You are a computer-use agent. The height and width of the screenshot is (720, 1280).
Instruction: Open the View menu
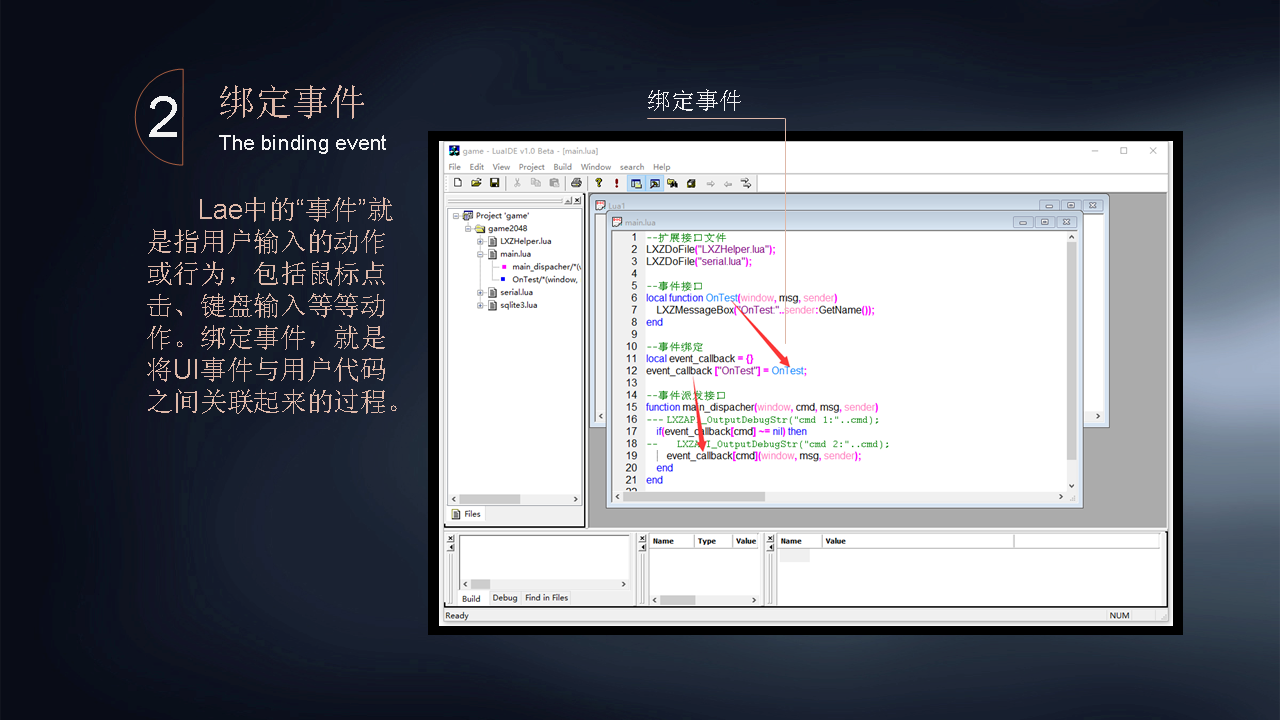click(501, 167)
